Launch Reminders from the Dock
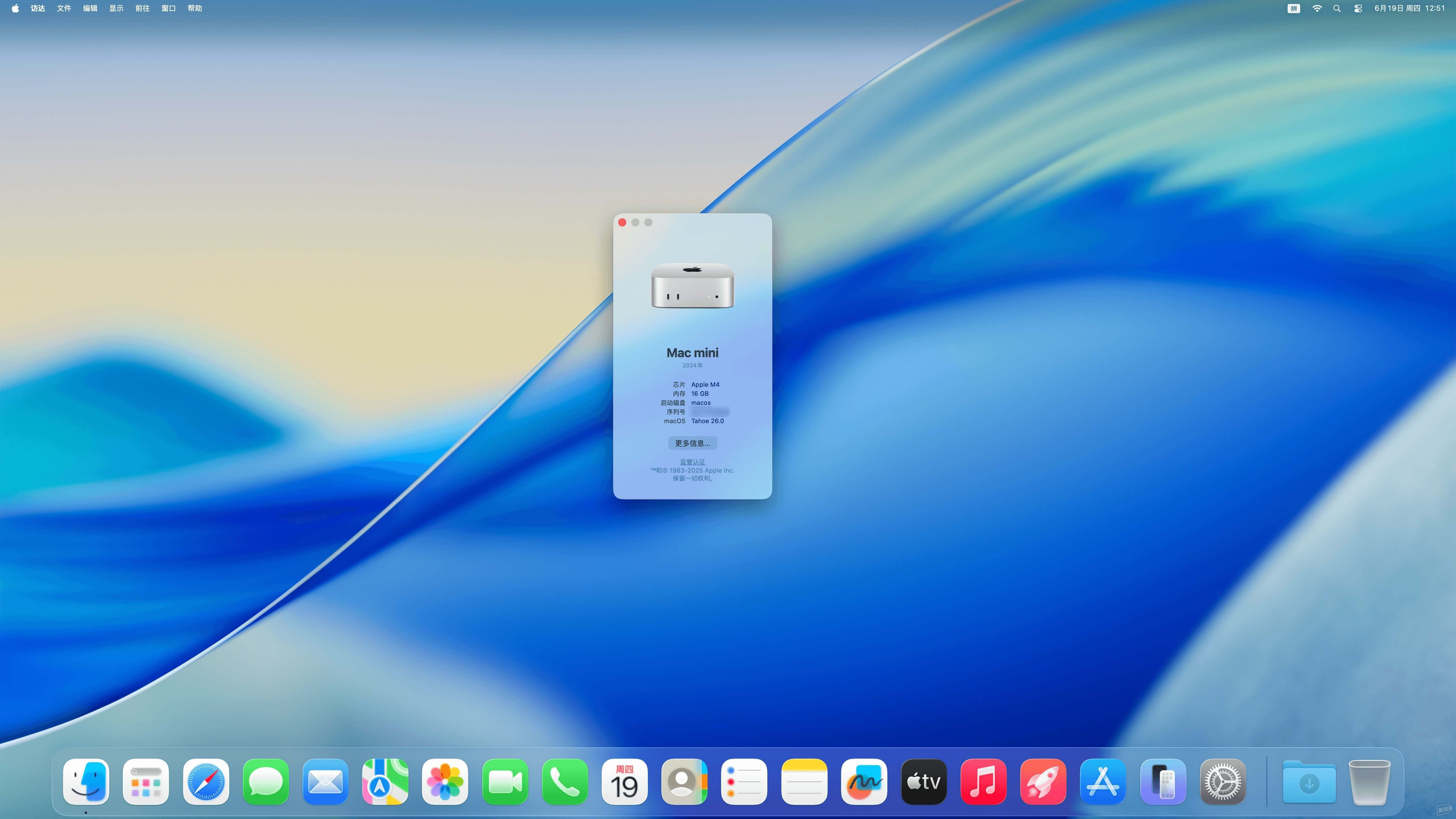The image size is (1456, 819). (744, 782)
